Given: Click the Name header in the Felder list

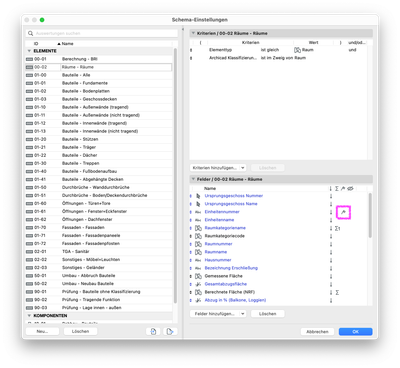Looking at the screenshot, I should pos(210,189).
